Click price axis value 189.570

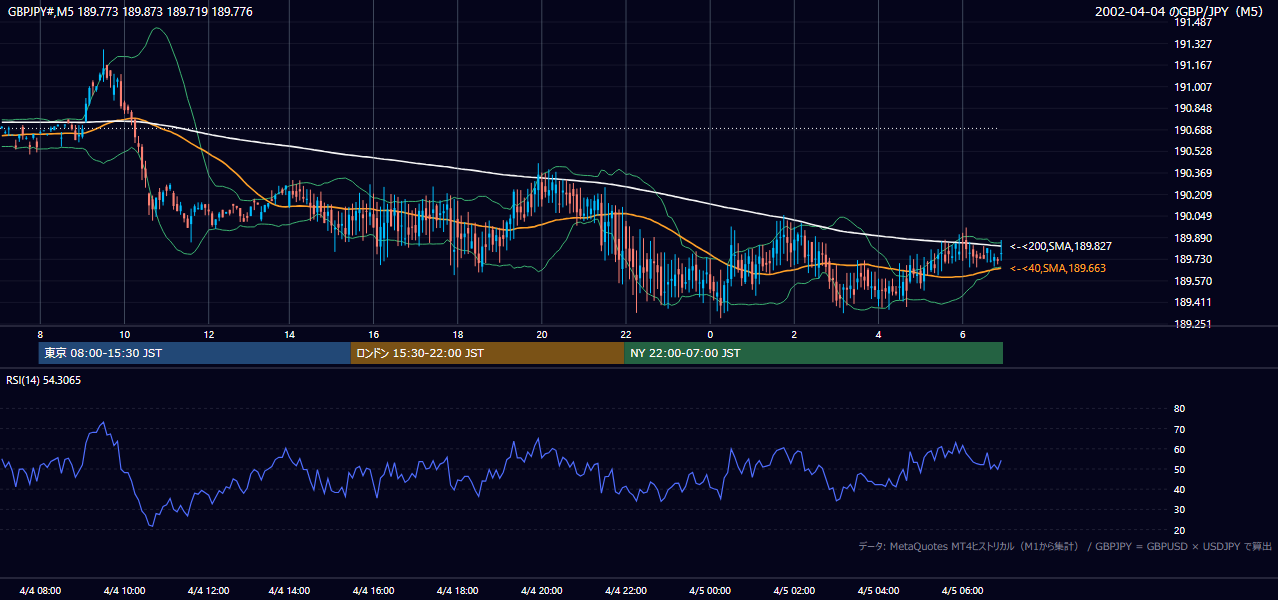(1193, 281)
